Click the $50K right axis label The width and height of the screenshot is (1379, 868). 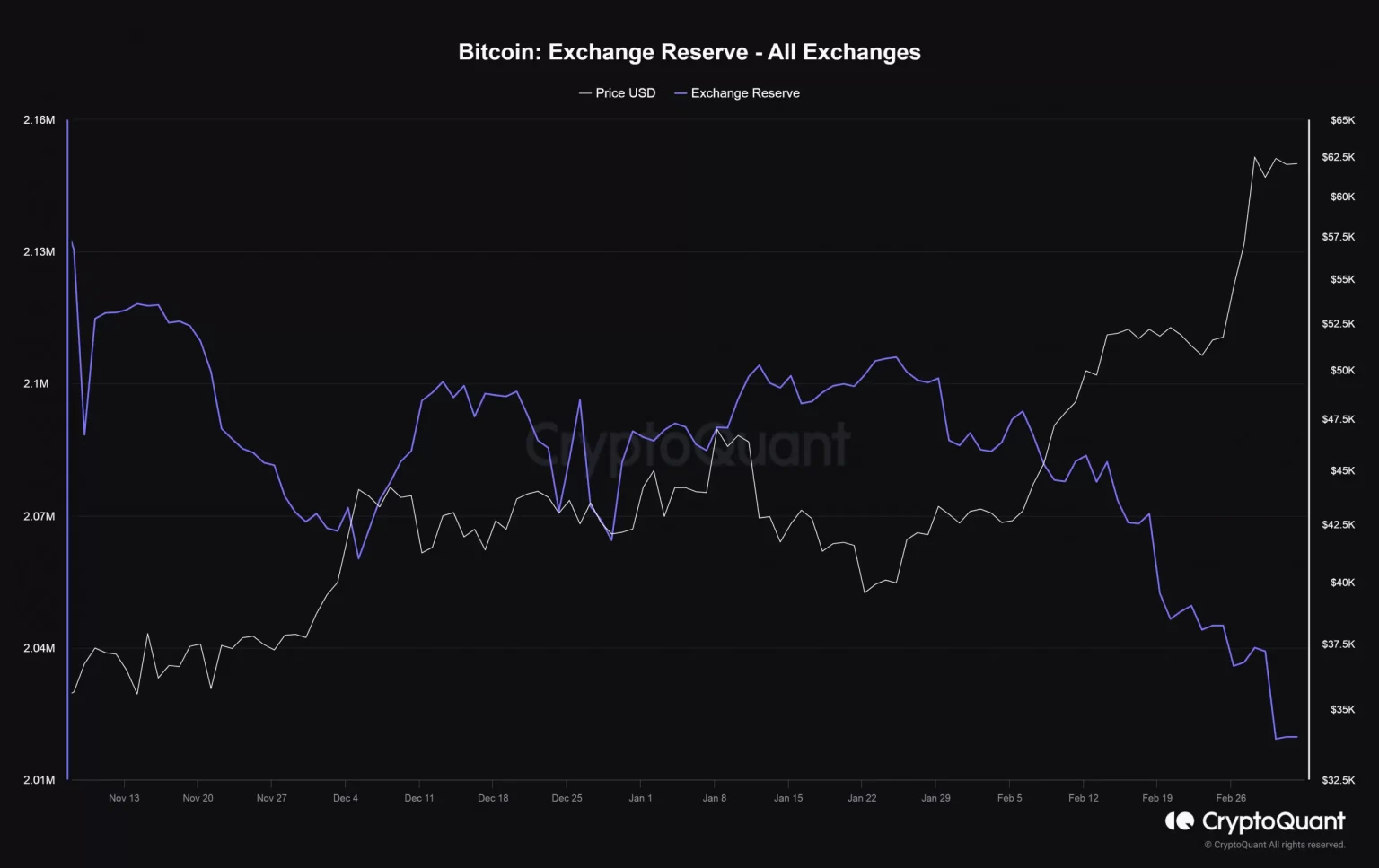coord(1342,371)
